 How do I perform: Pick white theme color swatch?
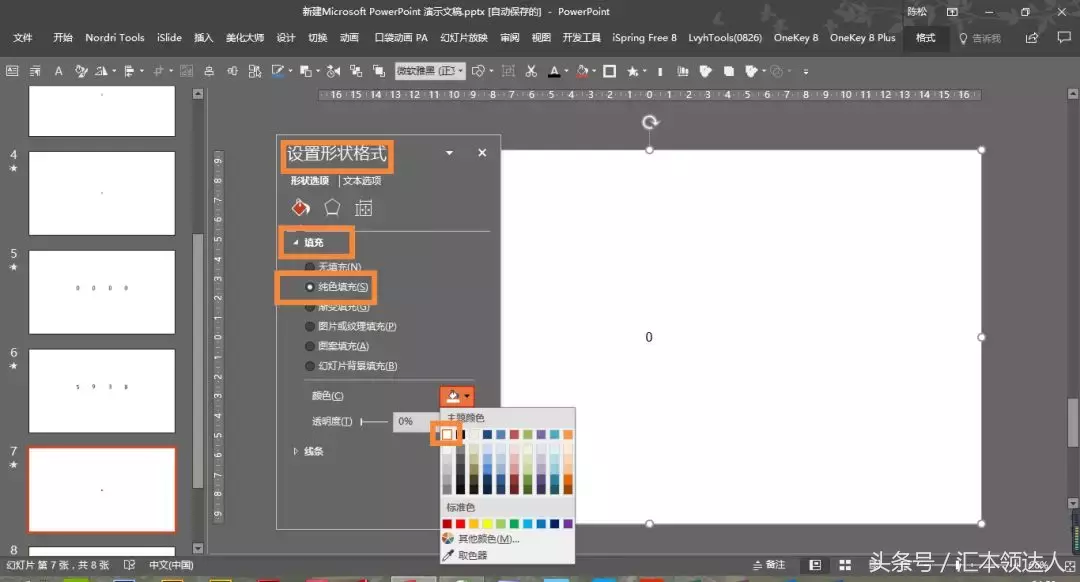click(x=447, y=435)
